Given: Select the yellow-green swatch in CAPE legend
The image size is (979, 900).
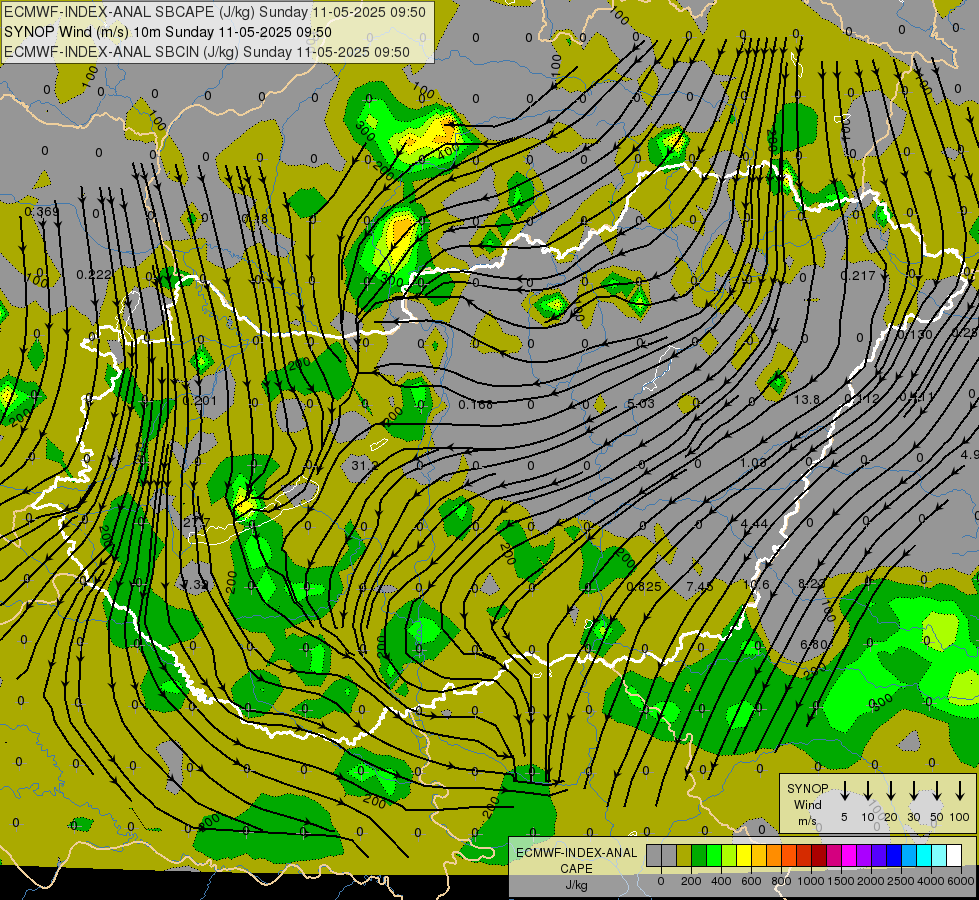Looking at the screenshot, I should pos(729,856).
